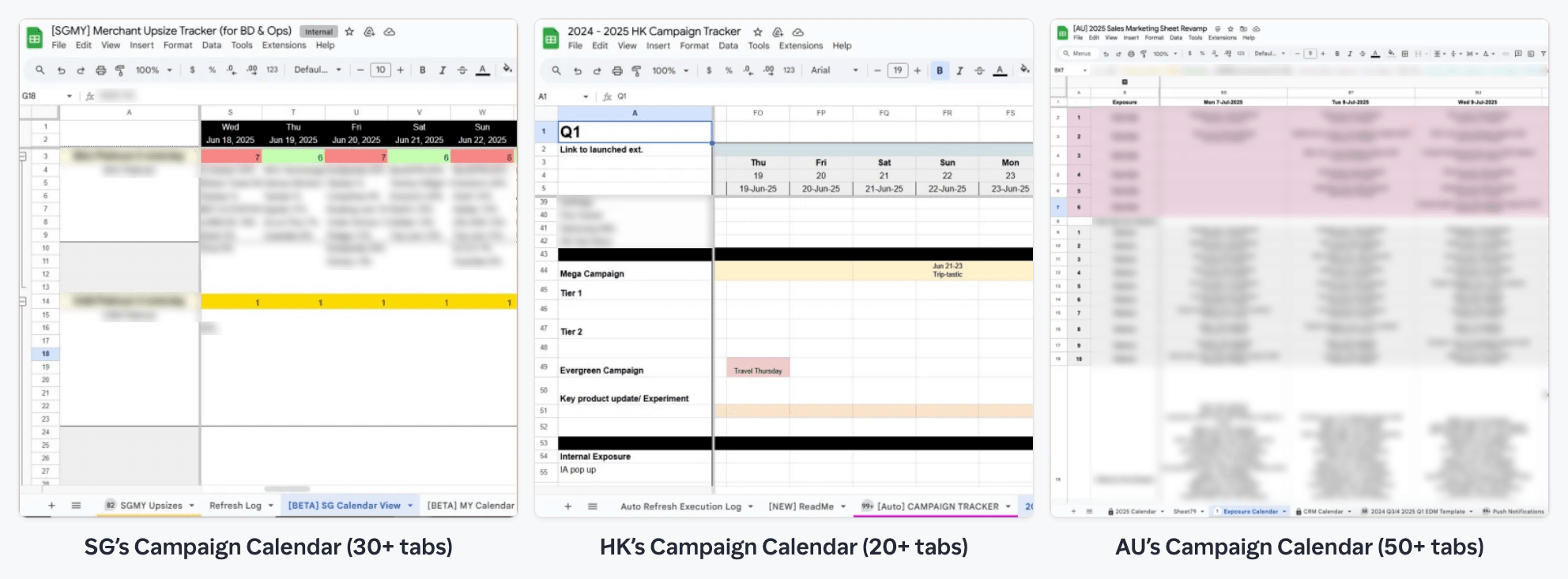This screenshot has height=579, width=1568.
Task: Open File menu in SG tracker
Action: (59, 45)
